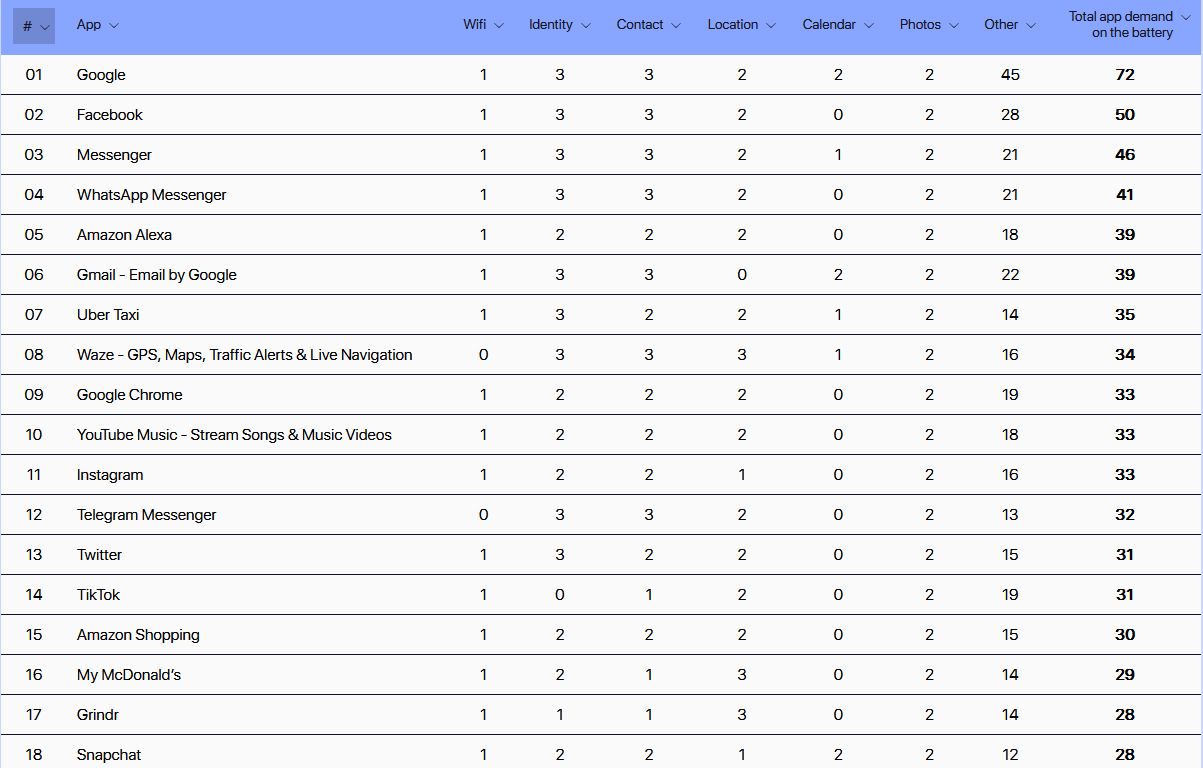Viewport: 1203px width, 768px height.
Task: Click TikTok's total demand value 31
Action: (x=1125, y=595)
